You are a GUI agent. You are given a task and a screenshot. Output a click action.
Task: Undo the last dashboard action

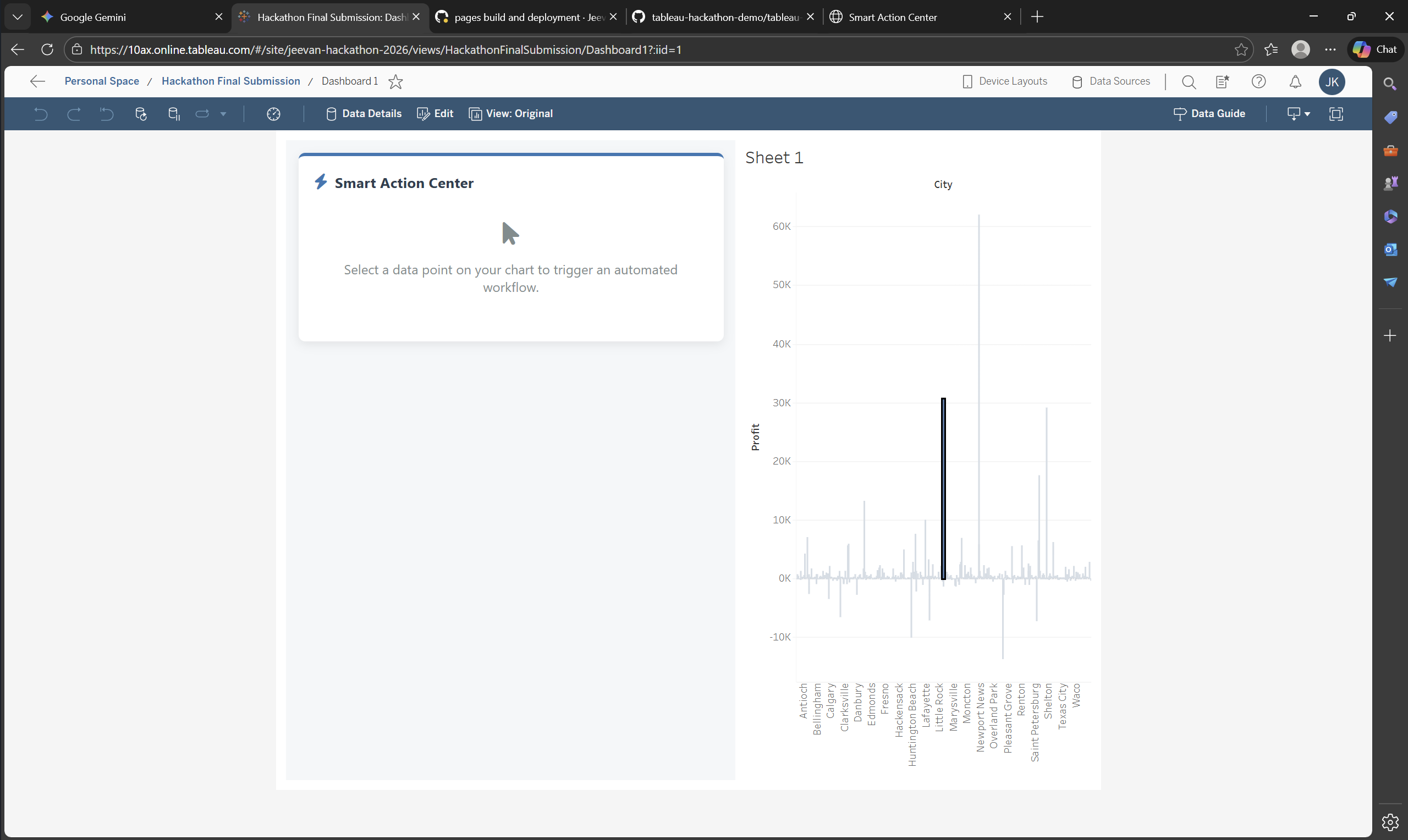tap(40, 114)
